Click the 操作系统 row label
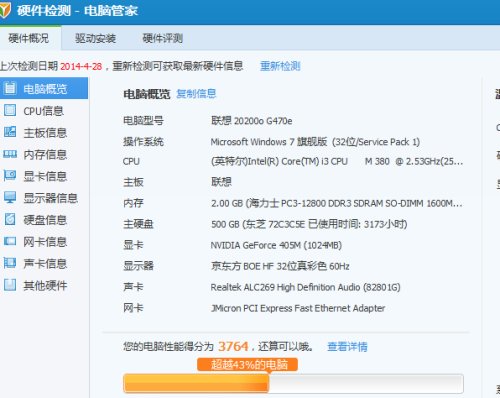 [143, 142]
